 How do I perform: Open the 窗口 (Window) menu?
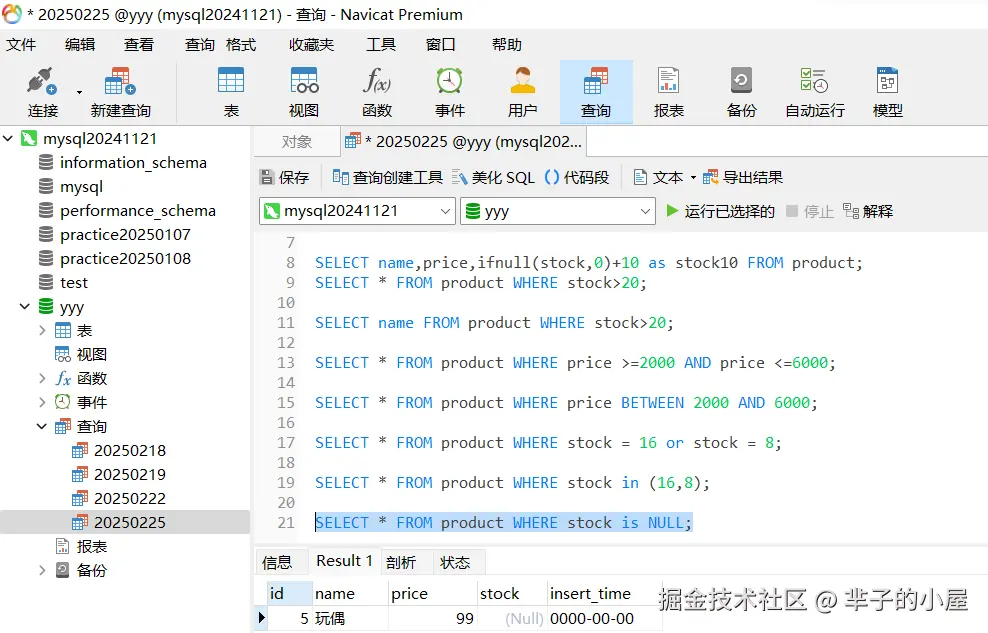pos(440,45)
